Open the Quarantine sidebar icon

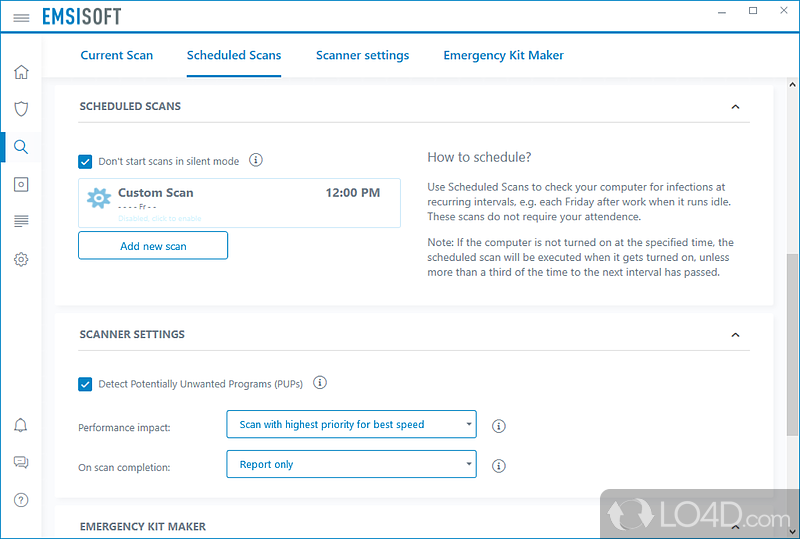(21, 184)
